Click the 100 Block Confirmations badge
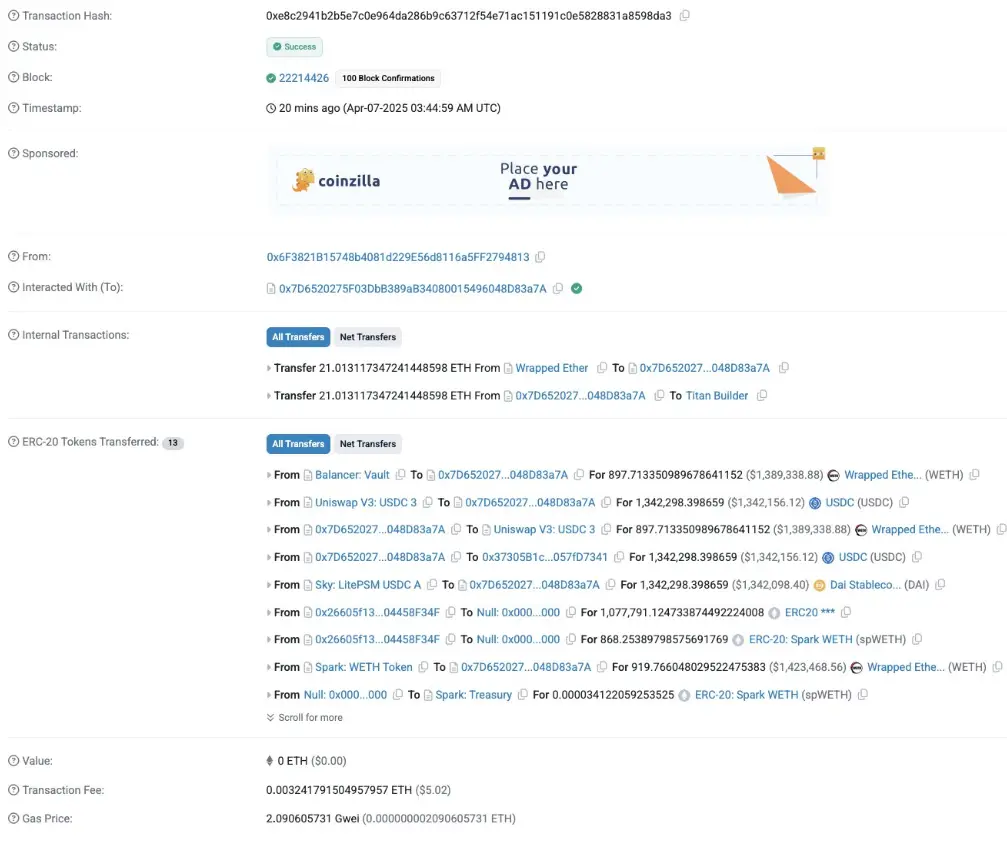This screenshot has width=1007, height=841. click(388, 78)
